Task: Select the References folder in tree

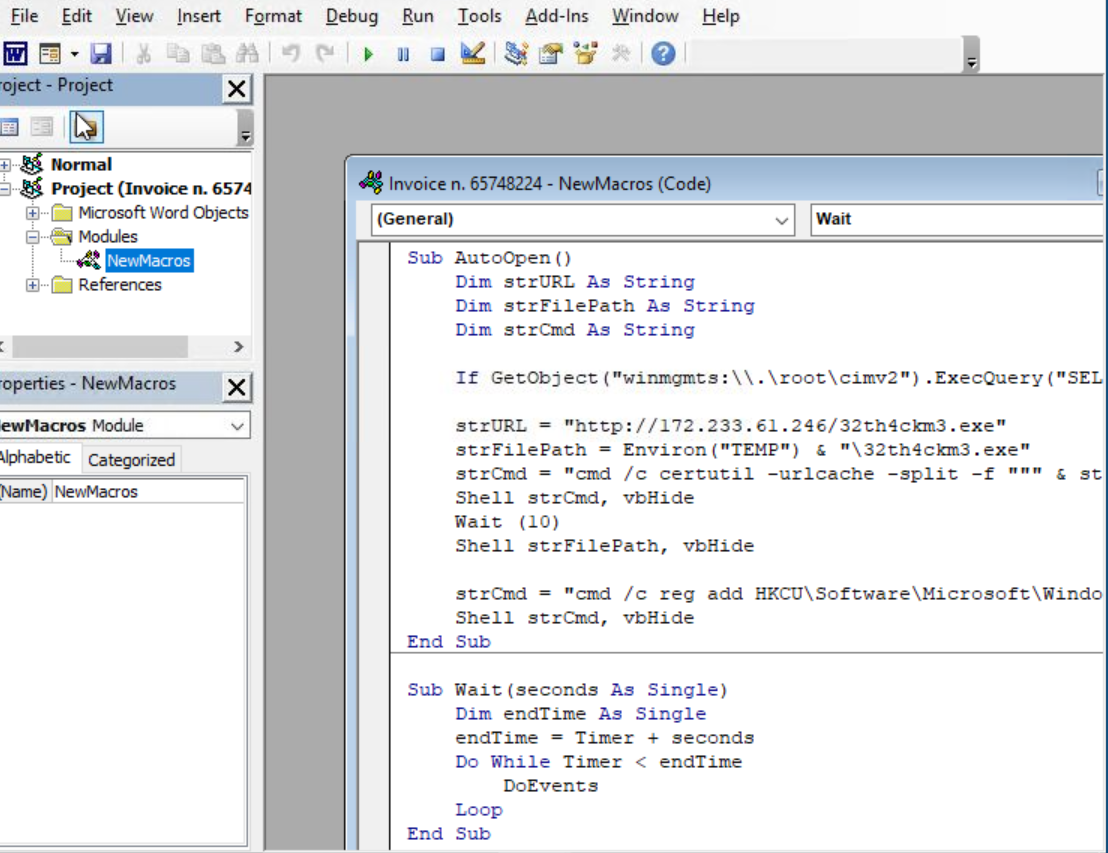Action: tap(119, 285)
